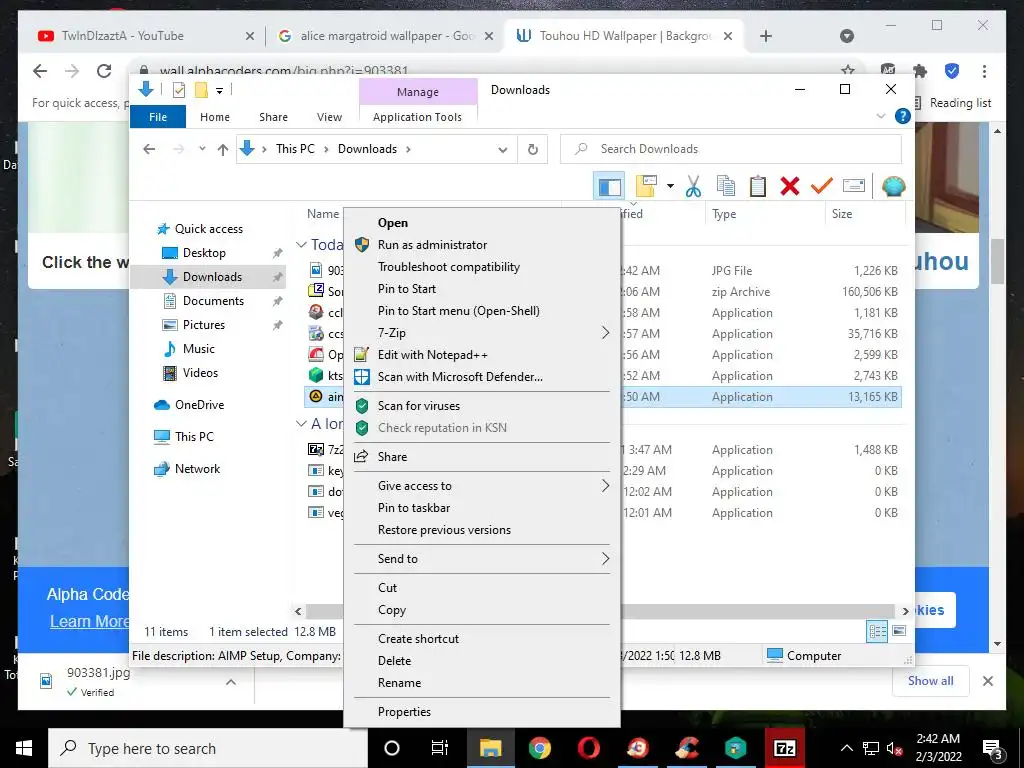Click the scissors Cut toolbar icon
1024x768 pixels.
pyautogui.click(x=694, y=187)
